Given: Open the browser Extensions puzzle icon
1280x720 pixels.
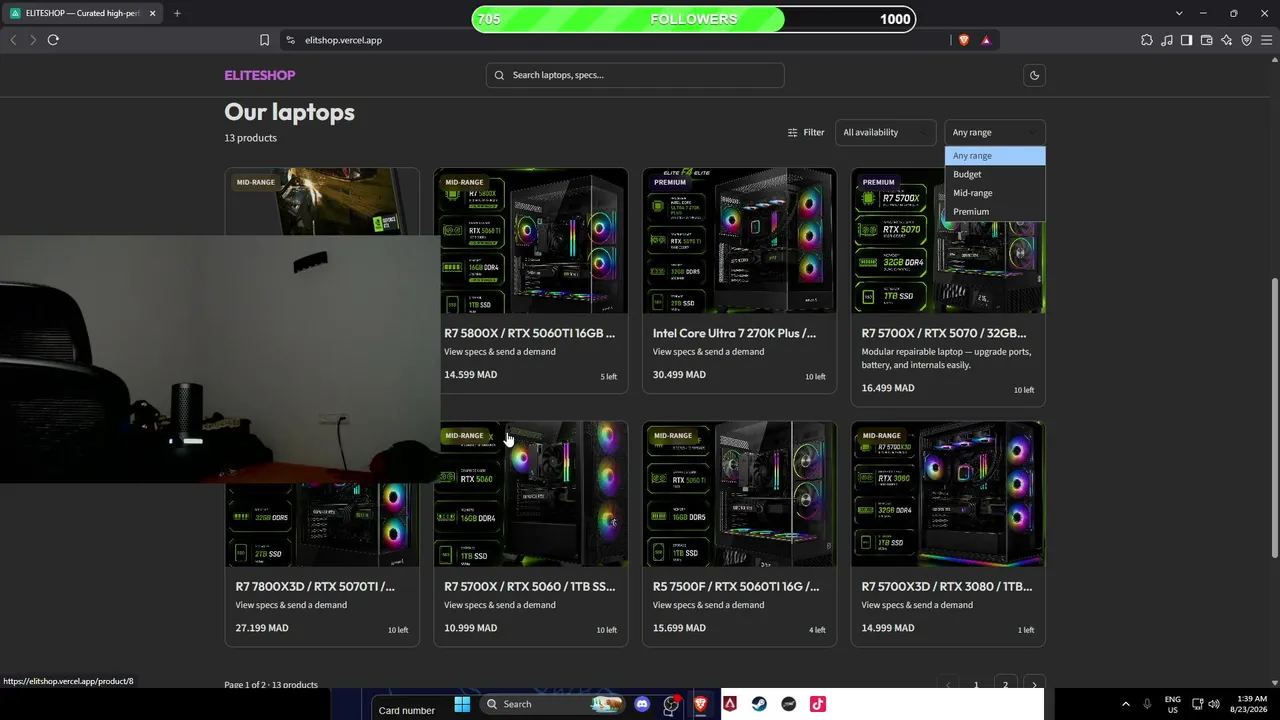Looking at the screenshot, I should point(1147,40).
